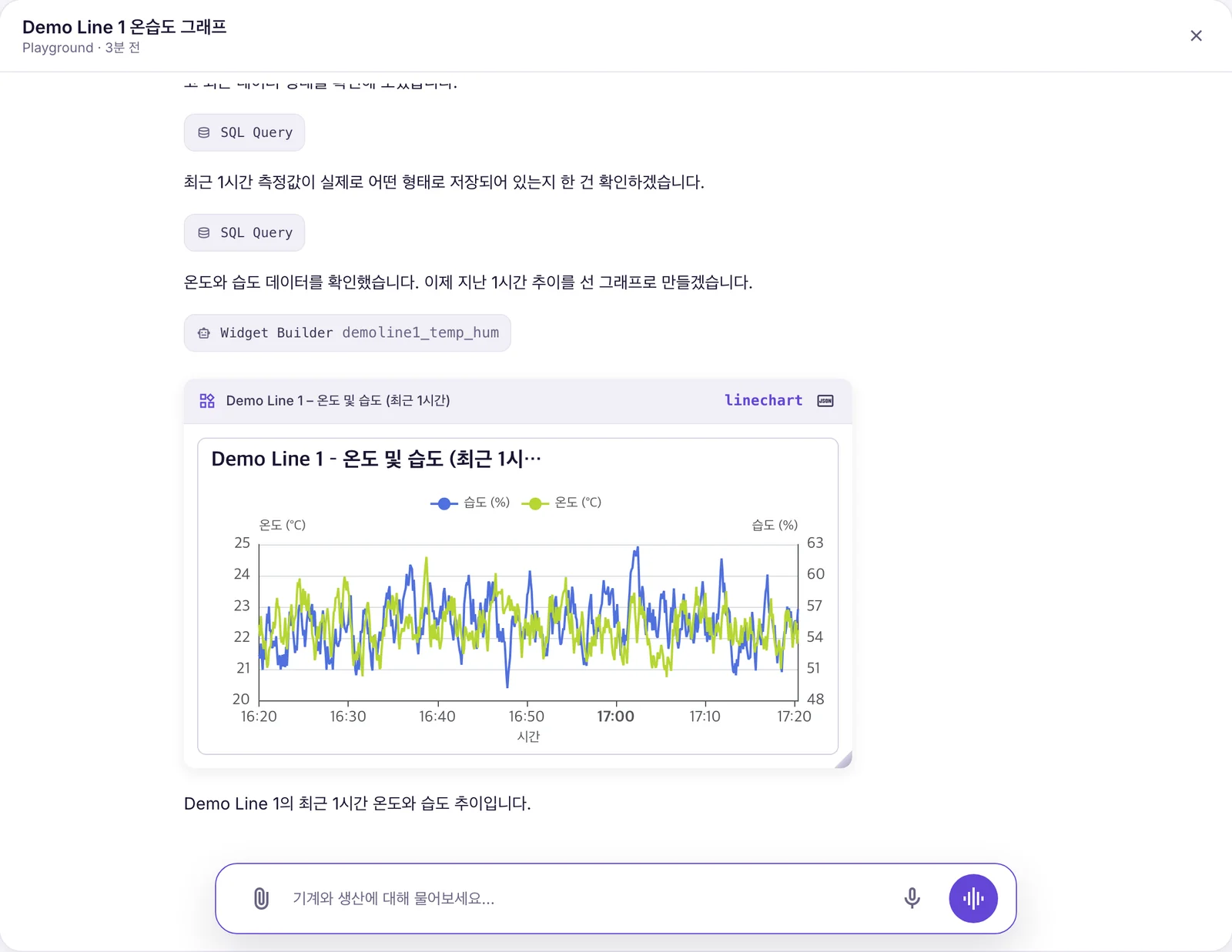Click the widget grid icon in card header
Viewport: 1232px width, 952px height.
(x=207, y=401)
